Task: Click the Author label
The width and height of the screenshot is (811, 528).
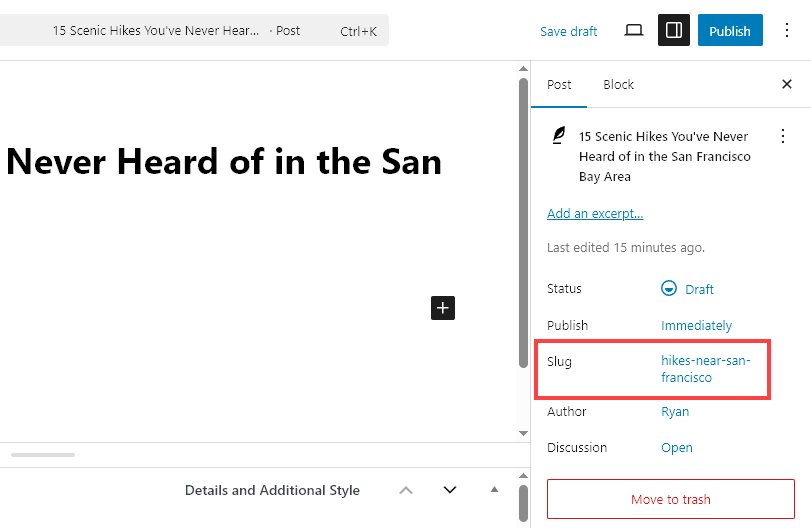Action: tap(567, 412)
